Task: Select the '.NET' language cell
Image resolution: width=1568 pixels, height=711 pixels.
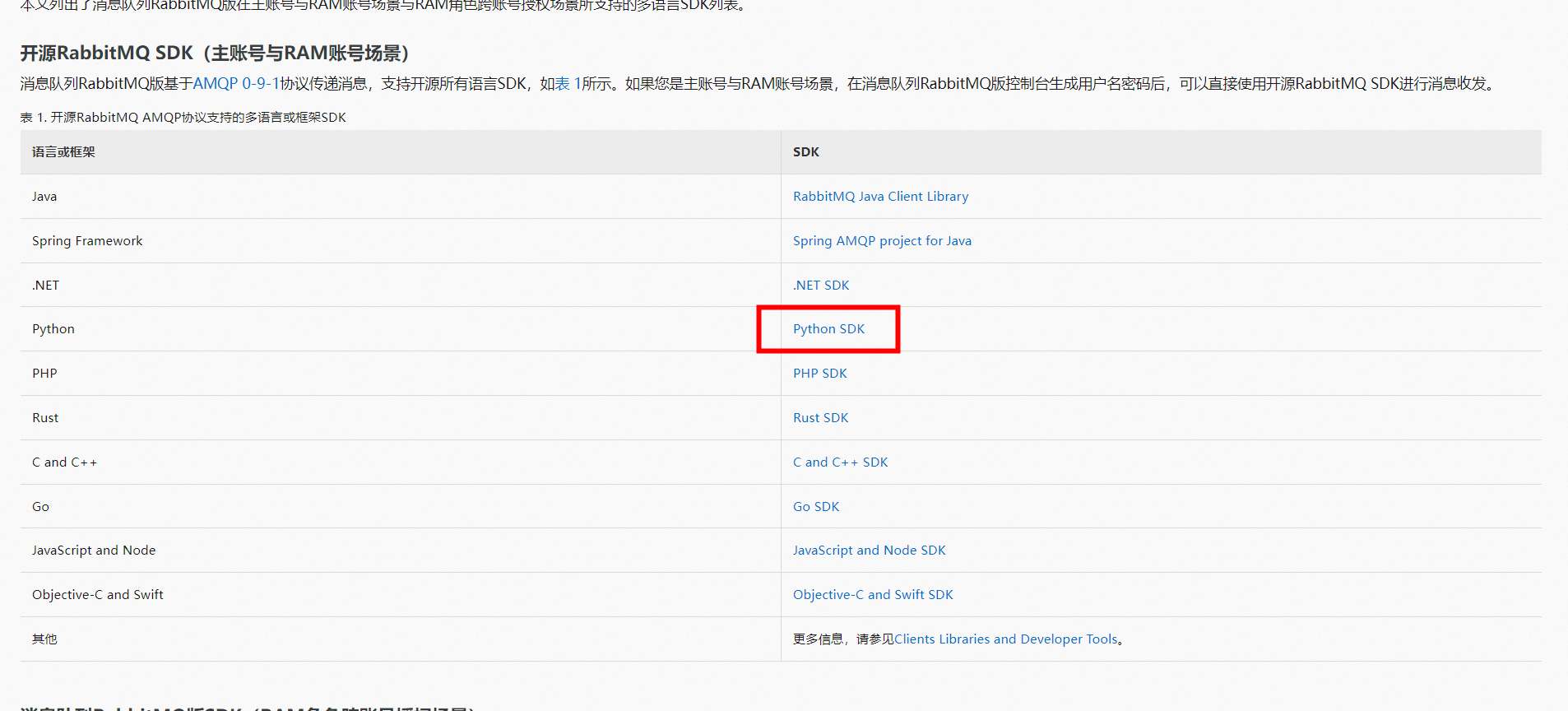Action: point(401,286)
